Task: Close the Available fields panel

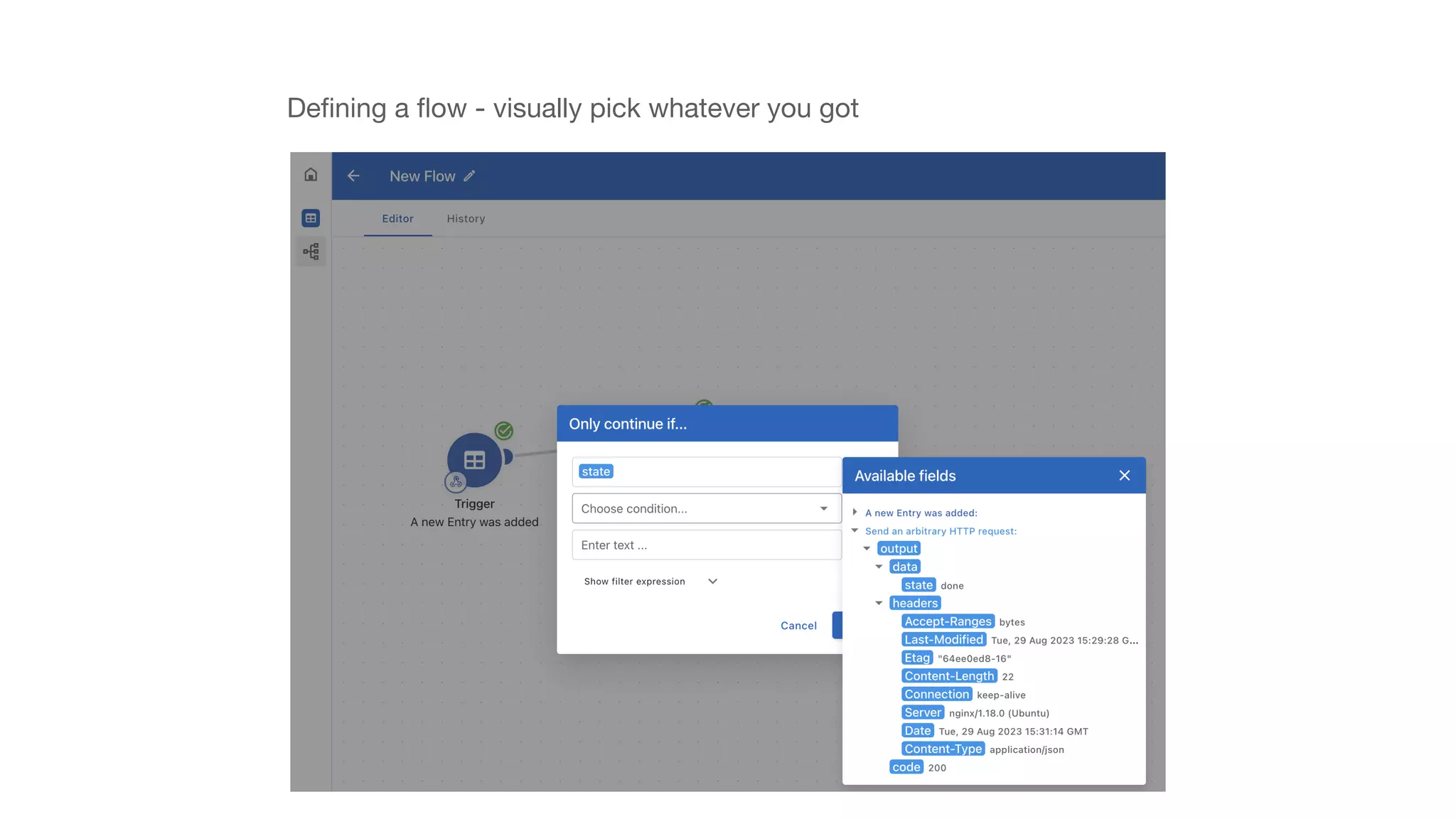Action: pos(1124,476)
